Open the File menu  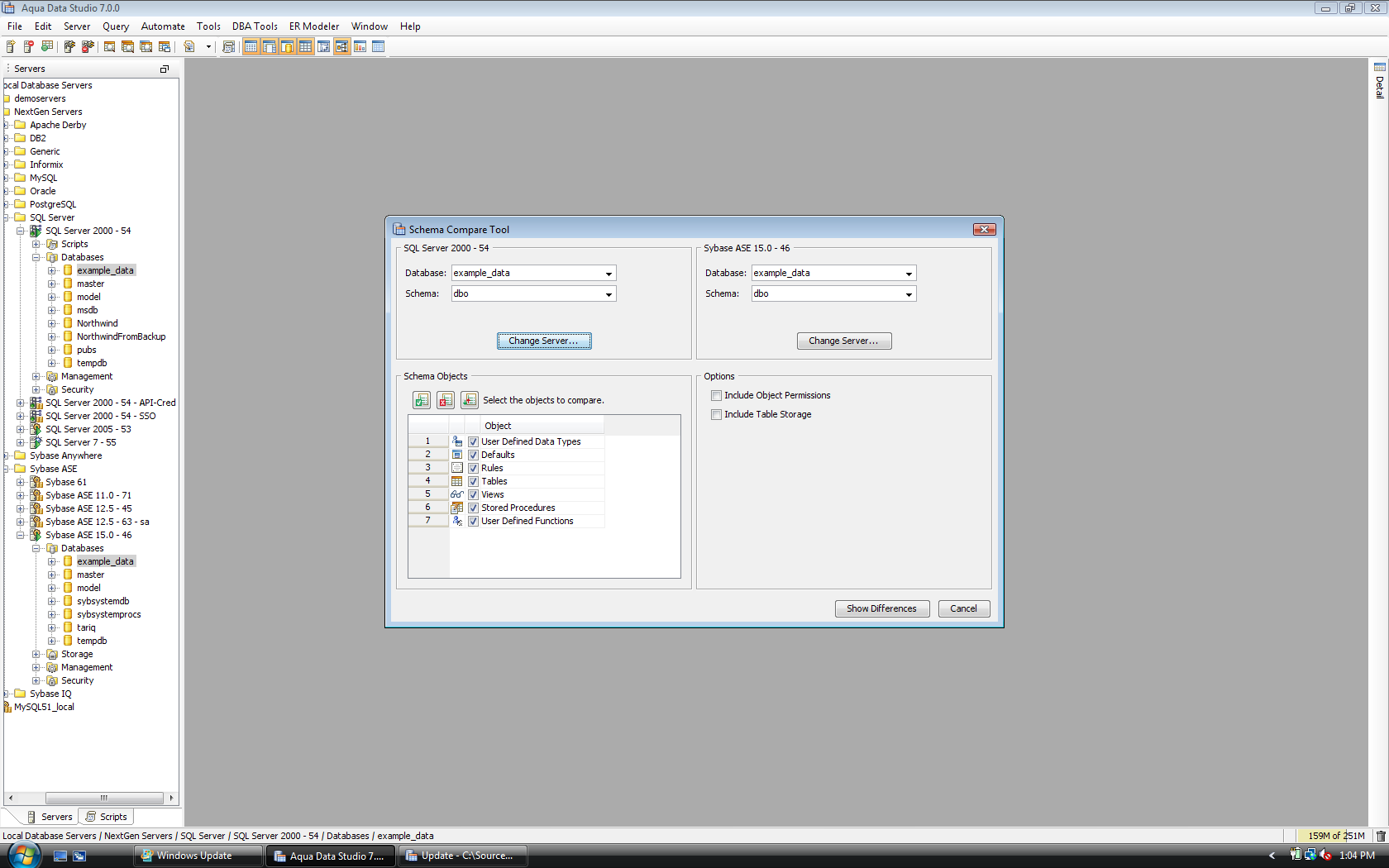pos(15,26)
